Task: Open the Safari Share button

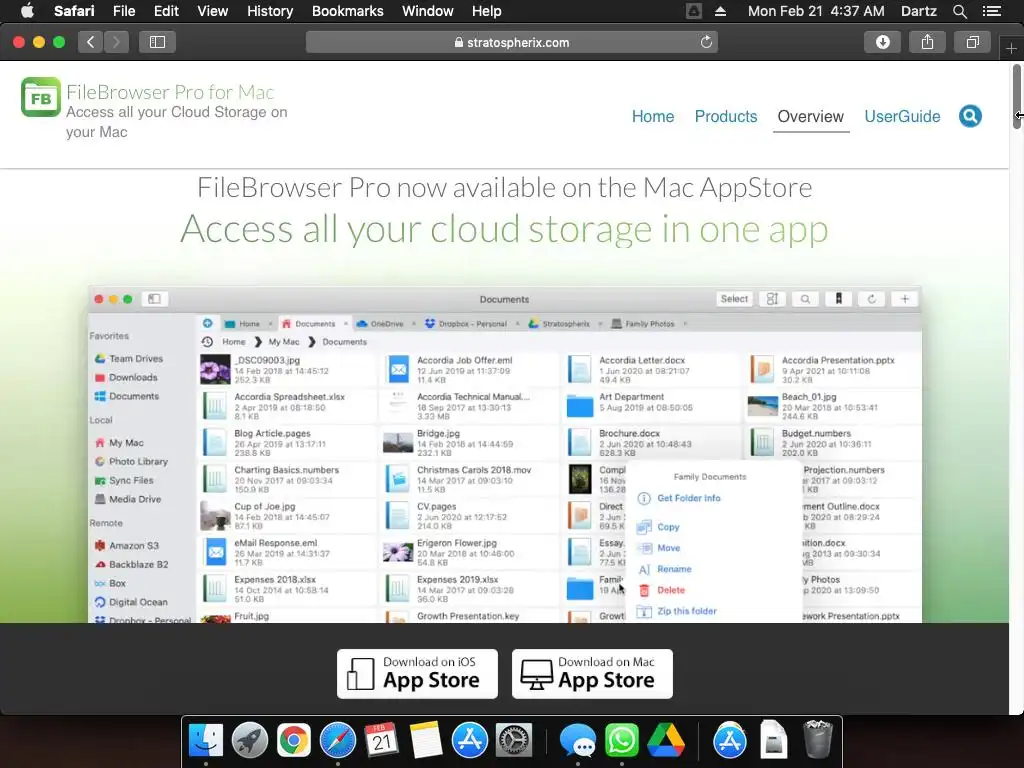Action: coord(927,42)
